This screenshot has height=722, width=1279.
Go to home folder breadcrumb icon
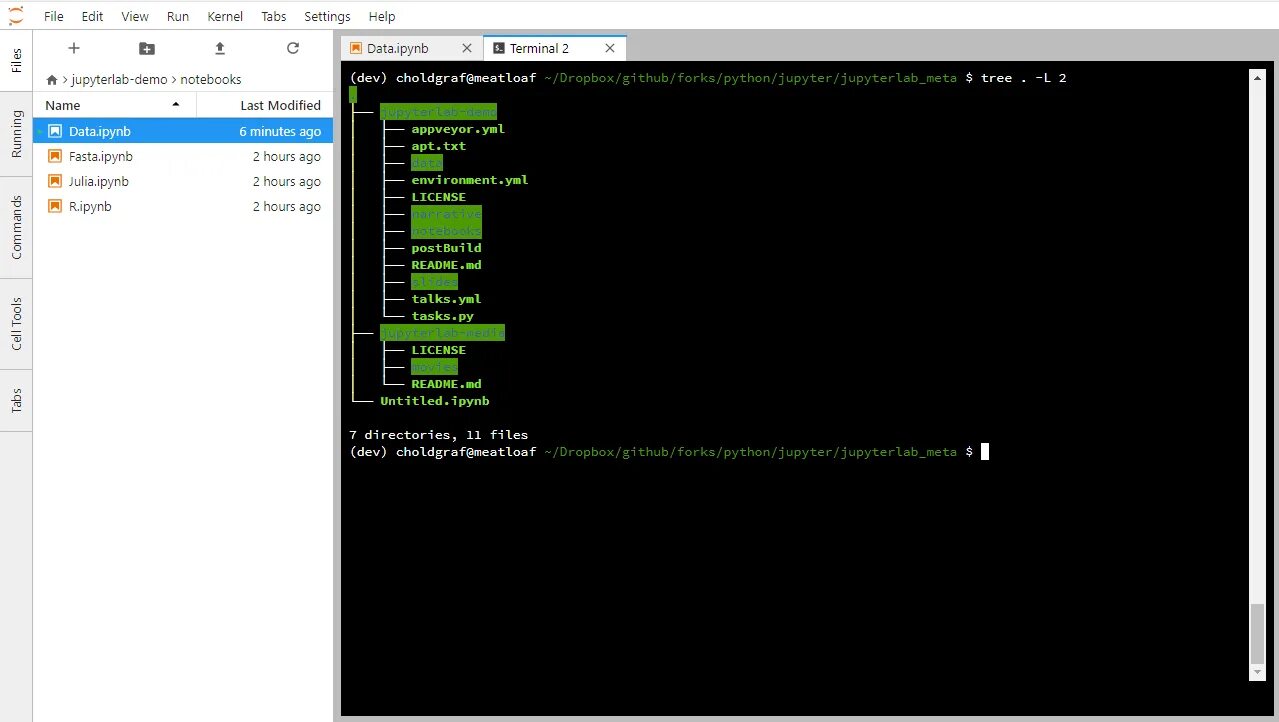[52, 79]
